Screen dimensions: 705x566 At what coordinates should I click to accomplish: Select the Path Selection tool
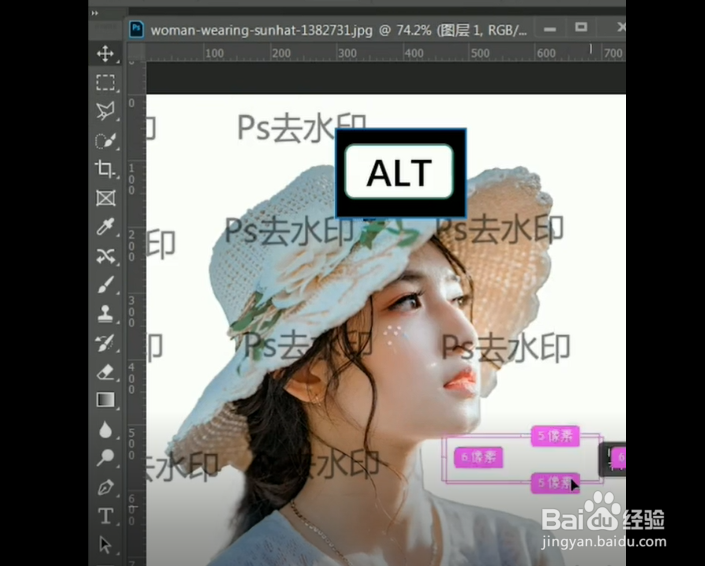pos(105,545)
